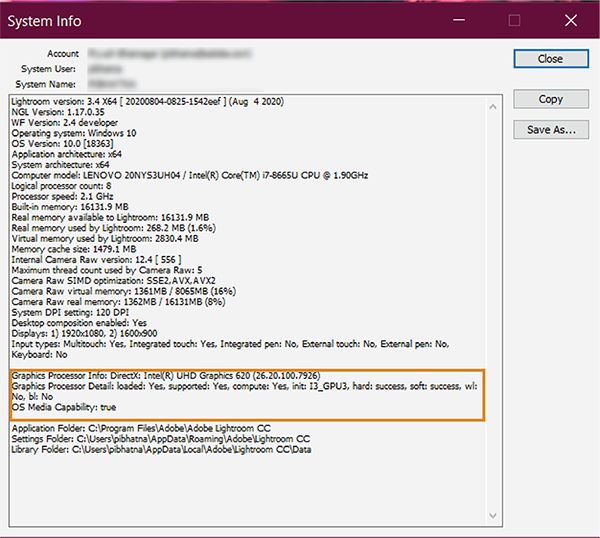
Task: Click the Application Folder path line
Action: 141,428
